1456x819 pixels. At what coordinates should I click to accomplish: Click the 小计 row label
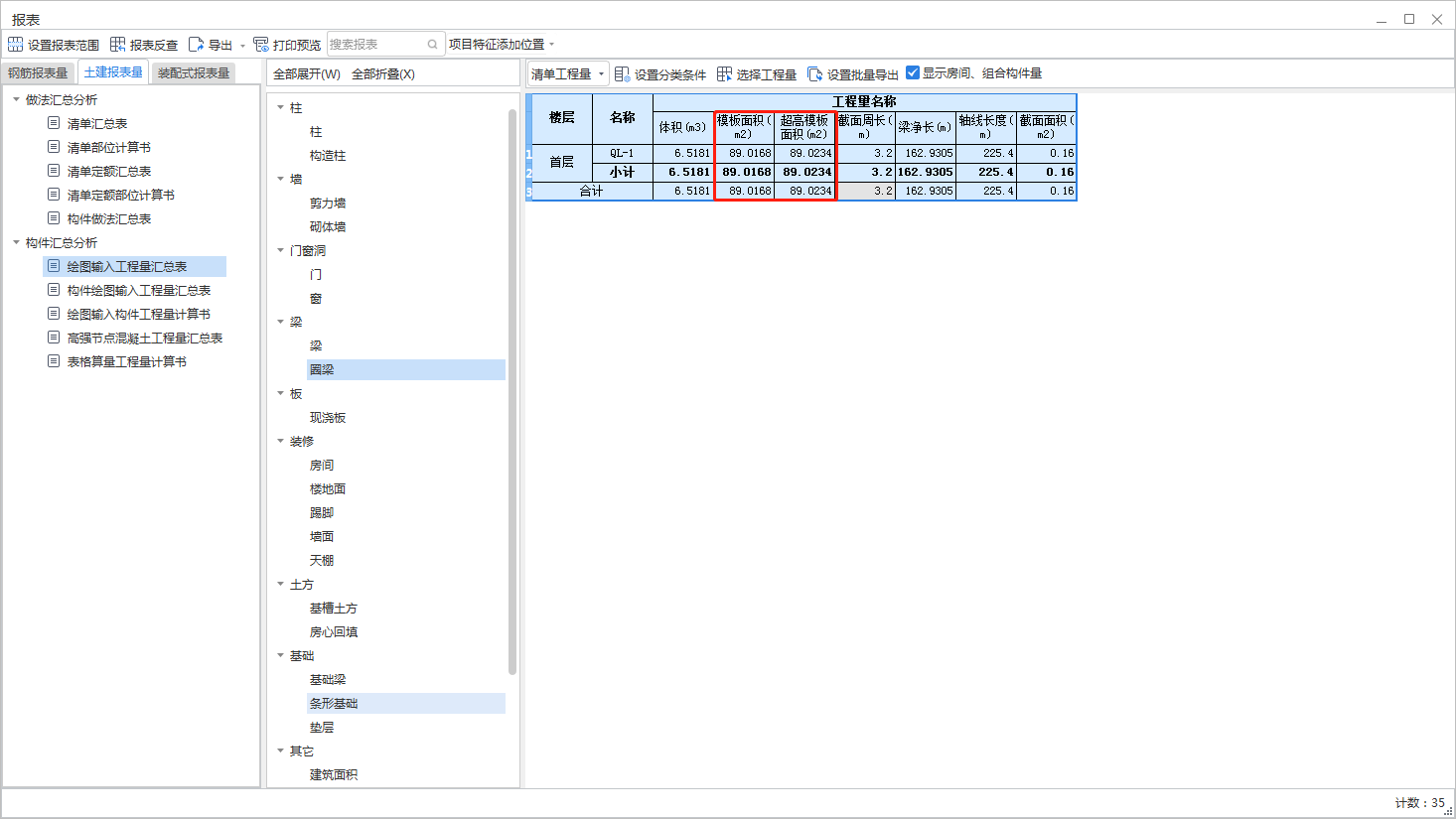(623, 172)
